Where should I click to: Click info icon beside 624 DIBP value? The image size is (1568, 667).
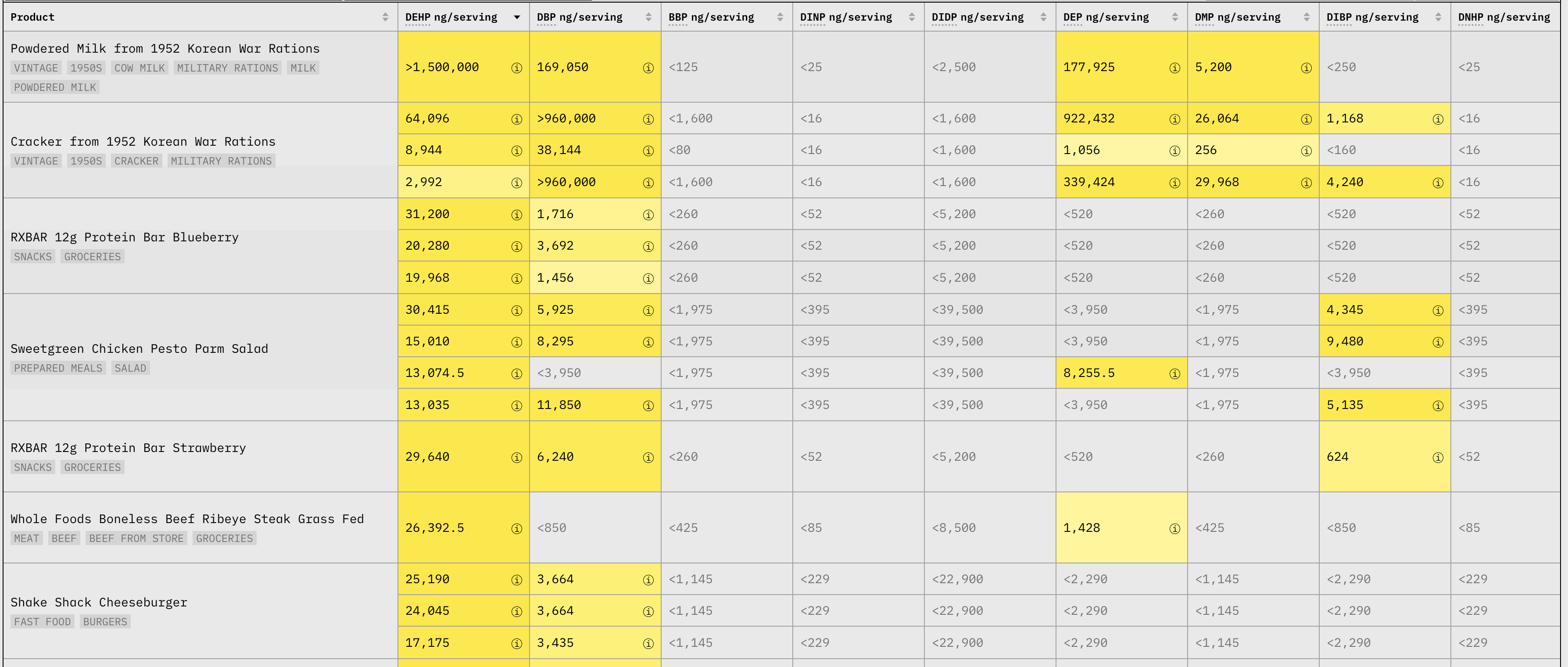pyautogui.click(x=1437, y=458)
